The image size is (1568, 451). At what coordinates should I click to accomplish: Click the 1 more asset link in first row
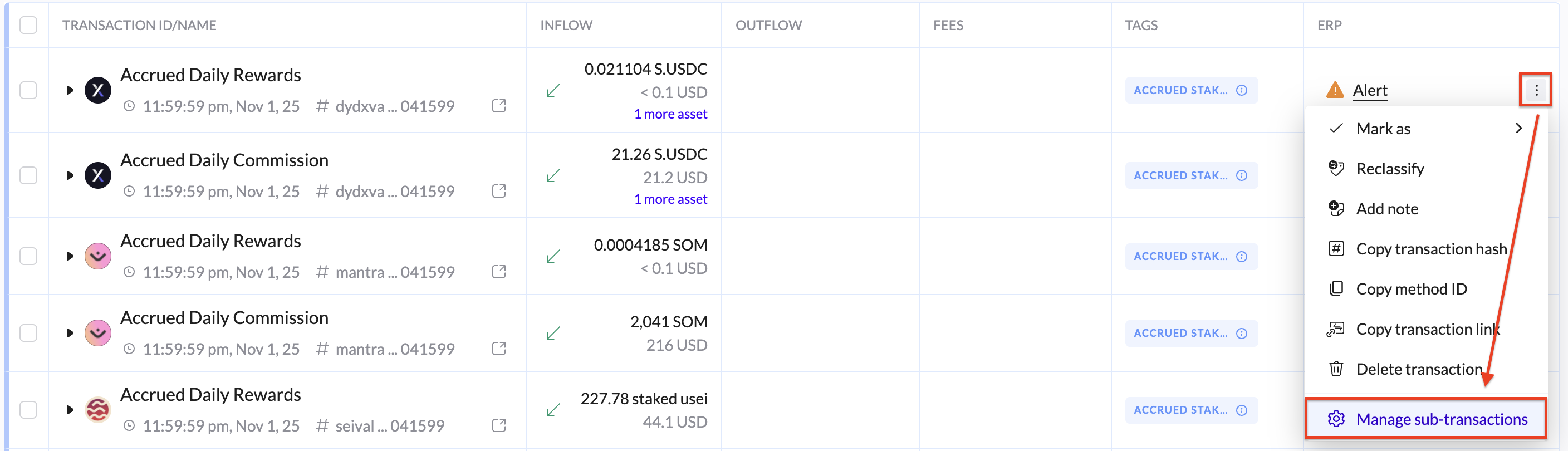pyautogui.click(x=670, y=114)
